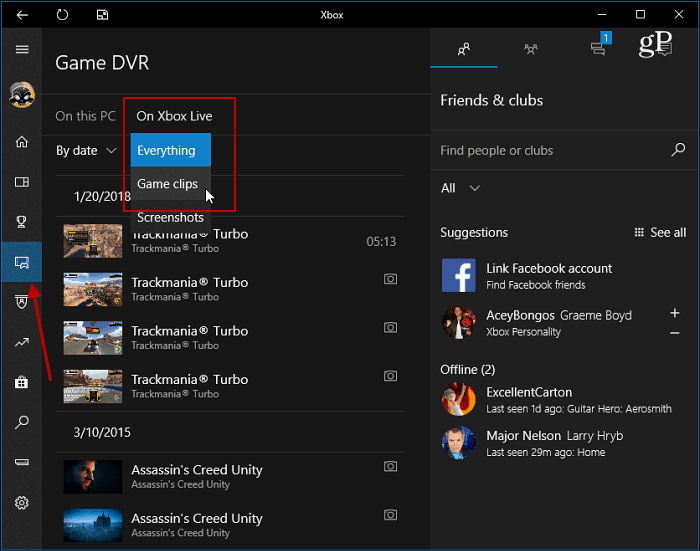Click AceyBongos avatar picture
Screen dimensions: 700x551
[458, 322]
